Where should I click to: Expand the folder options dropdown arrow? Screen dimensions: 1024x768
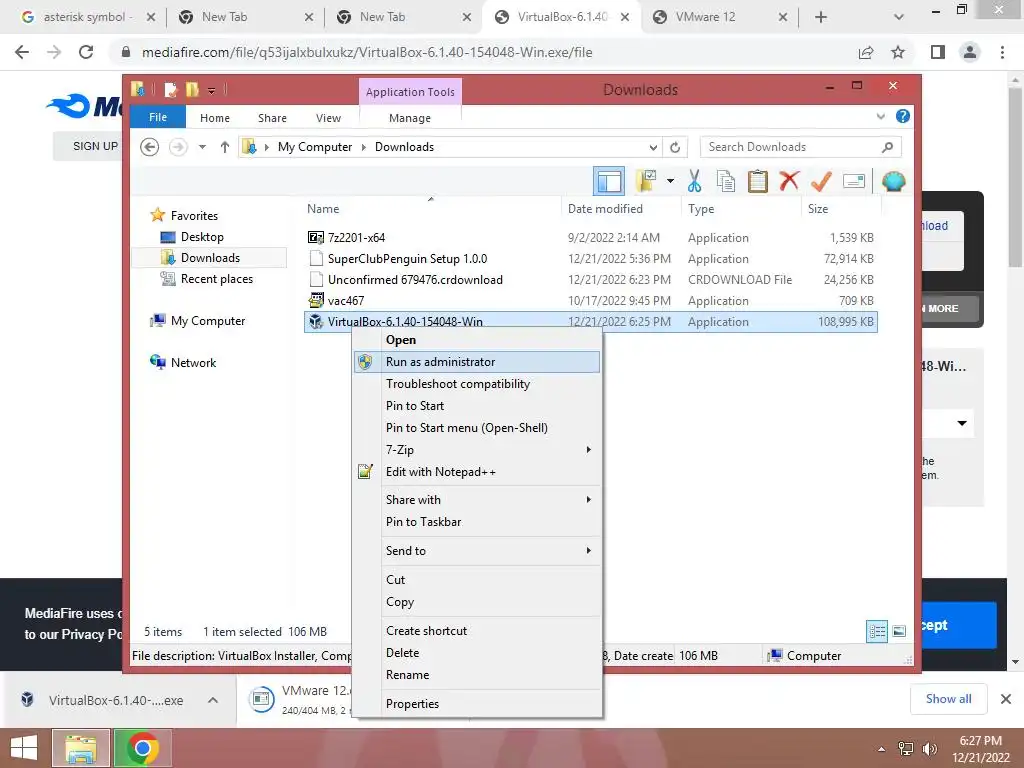pos(670,181)
